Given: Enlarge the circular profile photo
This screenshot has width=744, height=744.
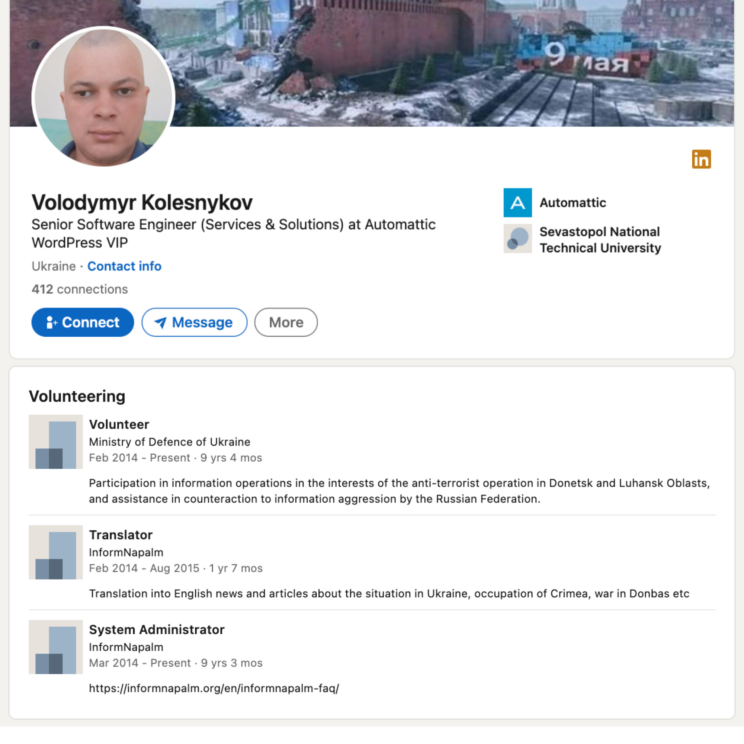Looking at the screenshot, I should click(x=103, y=97).
